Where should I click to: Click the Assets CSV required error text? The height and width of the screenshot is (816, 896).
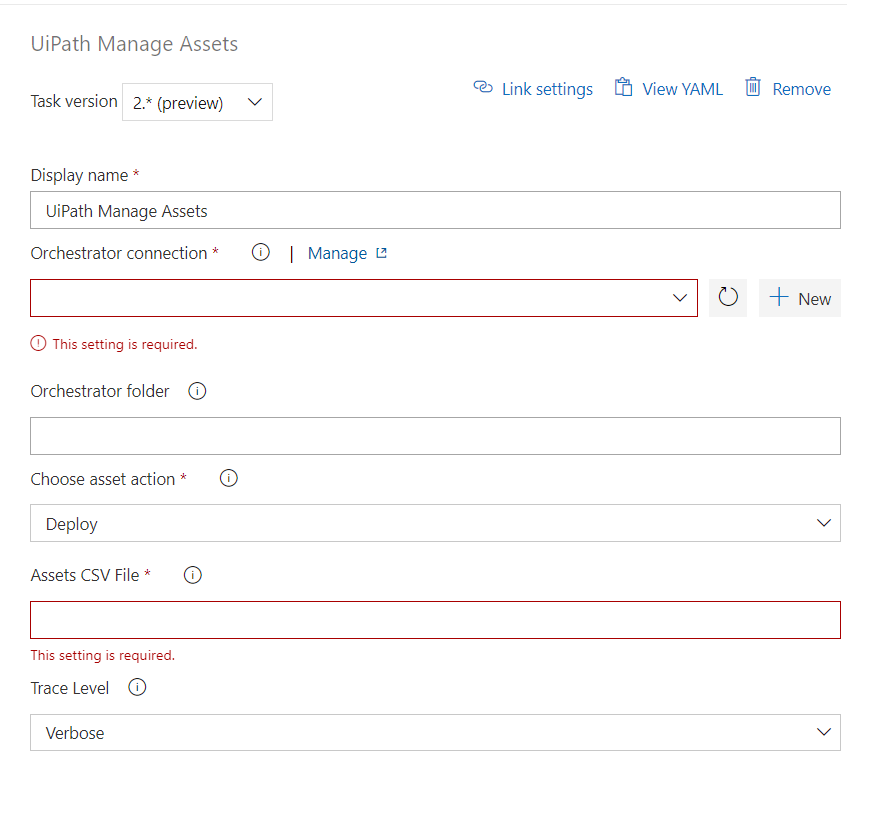coord(103,655)
